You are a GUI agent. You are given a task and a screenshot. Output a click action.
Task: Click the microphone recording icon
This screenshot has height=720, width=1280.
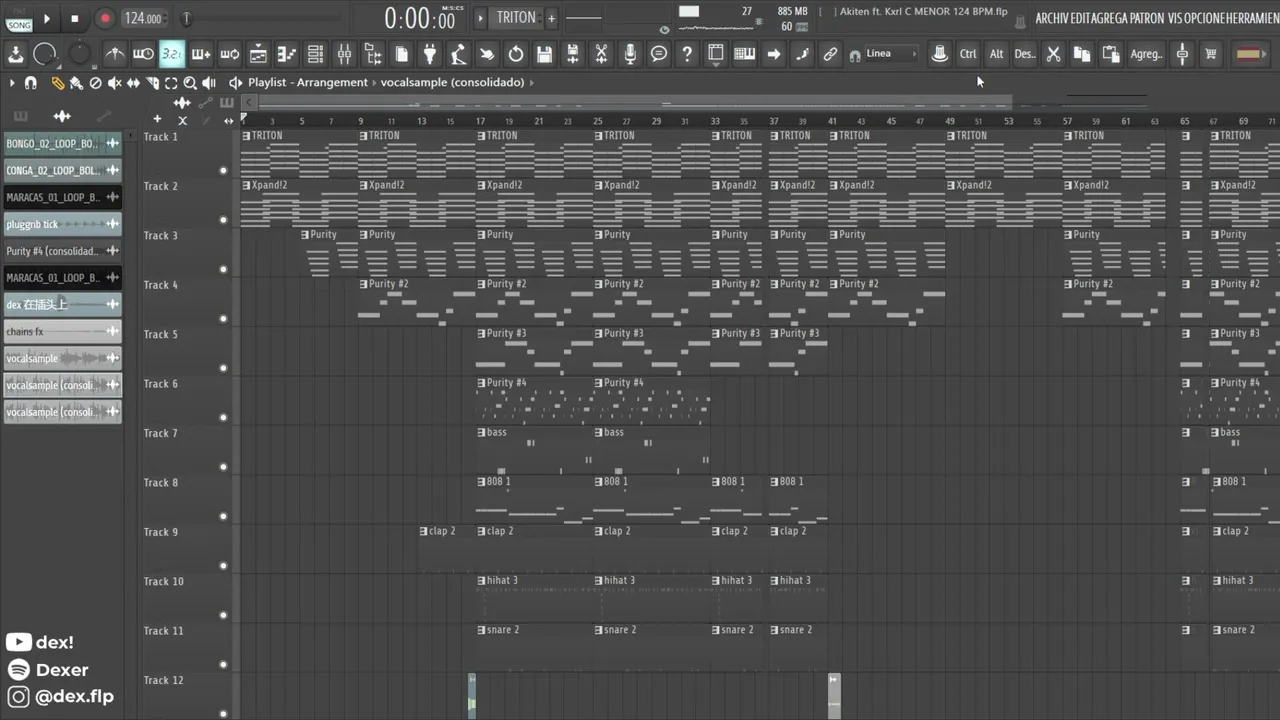click(x=630, y=54)
